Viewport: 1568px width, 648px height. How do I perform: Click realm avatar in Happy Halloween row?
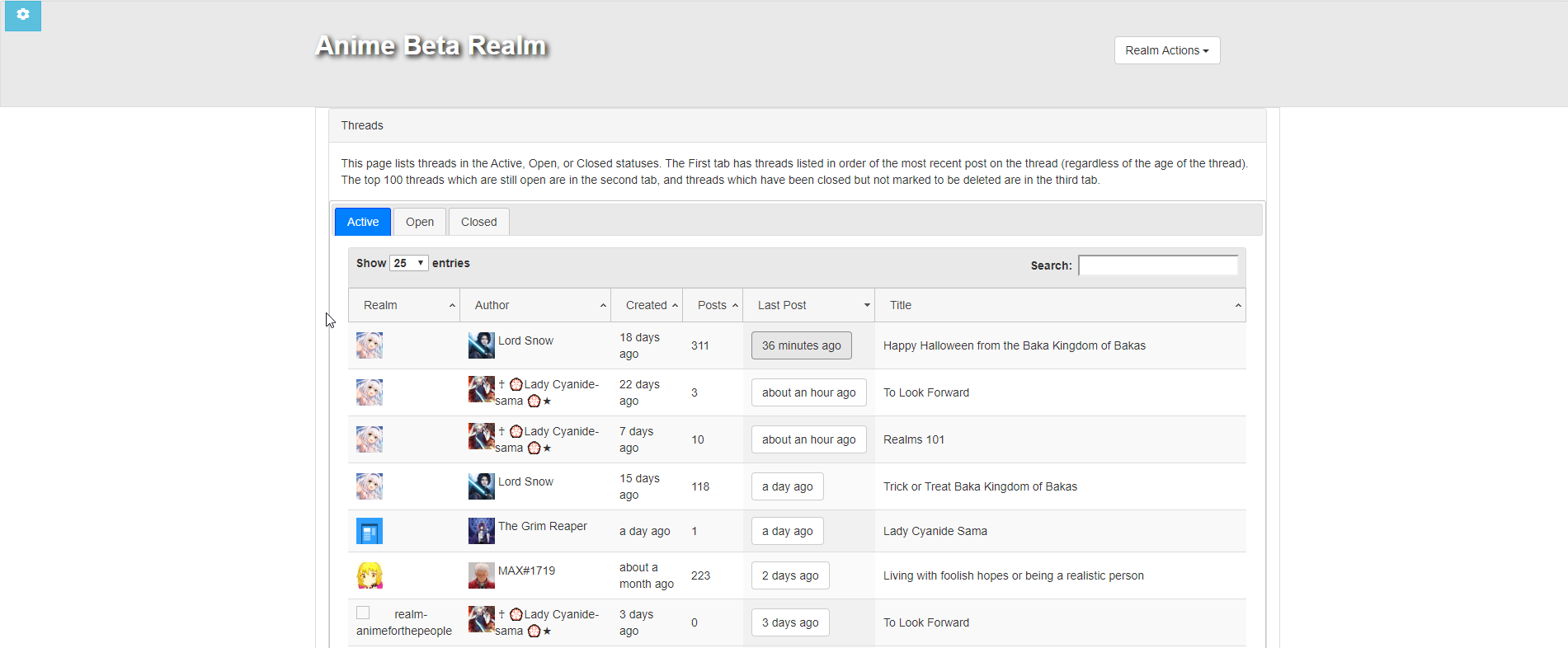[370, 345]
